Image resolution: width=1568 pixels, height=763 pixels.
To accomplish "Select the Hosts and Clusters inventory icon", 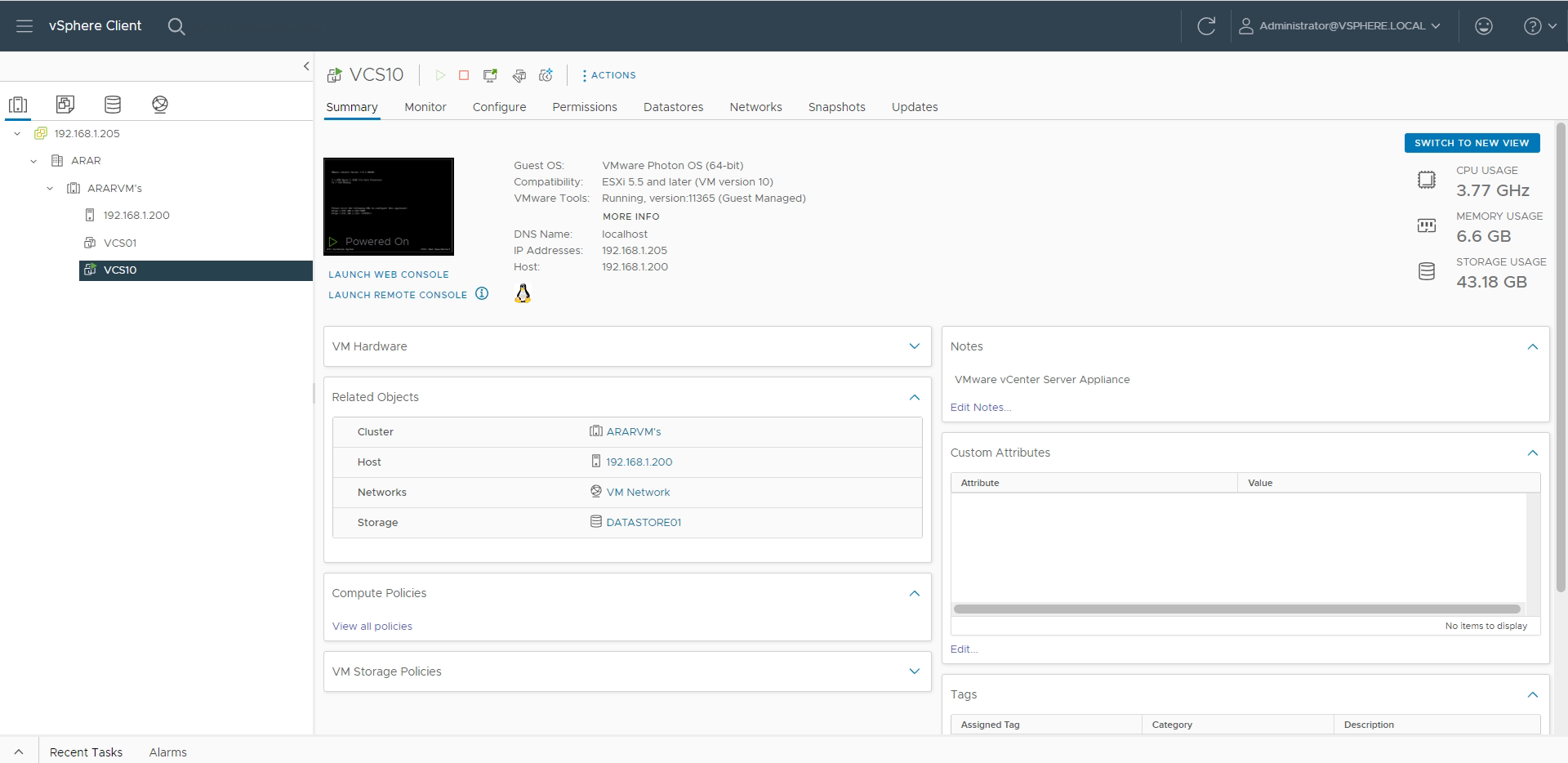I will [x=18, y=105].
